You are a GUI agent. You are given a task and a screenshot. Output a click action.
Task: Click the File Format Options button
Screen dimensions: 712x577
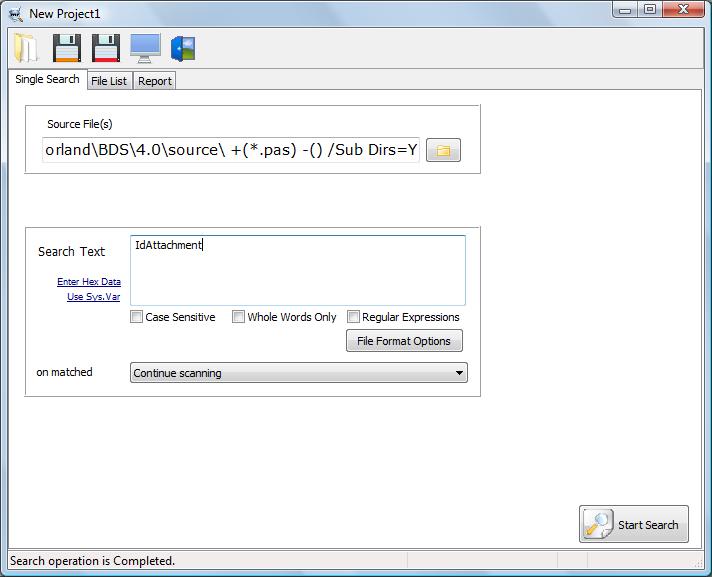click(x=404, y=341)
